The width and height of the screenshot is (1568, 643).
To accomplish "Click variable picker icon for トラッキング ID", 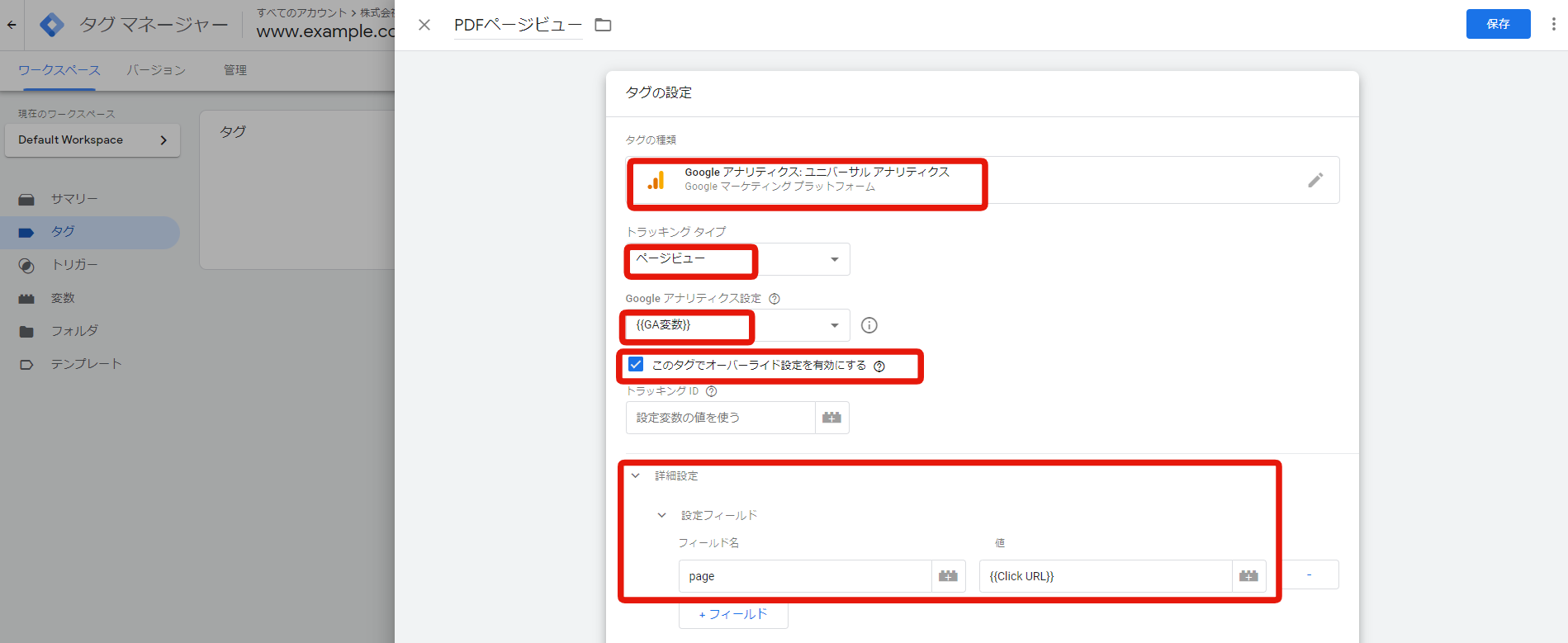I will pyautogui.click(x=832, y=418).
